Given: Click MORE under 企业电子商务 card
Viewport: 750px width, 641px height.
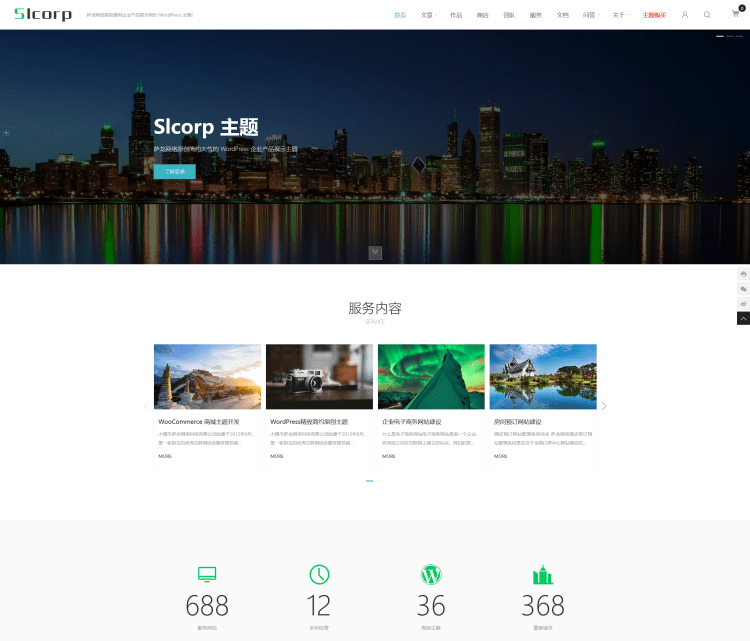Looking at the screenshot, I should [x=389, y=456].
